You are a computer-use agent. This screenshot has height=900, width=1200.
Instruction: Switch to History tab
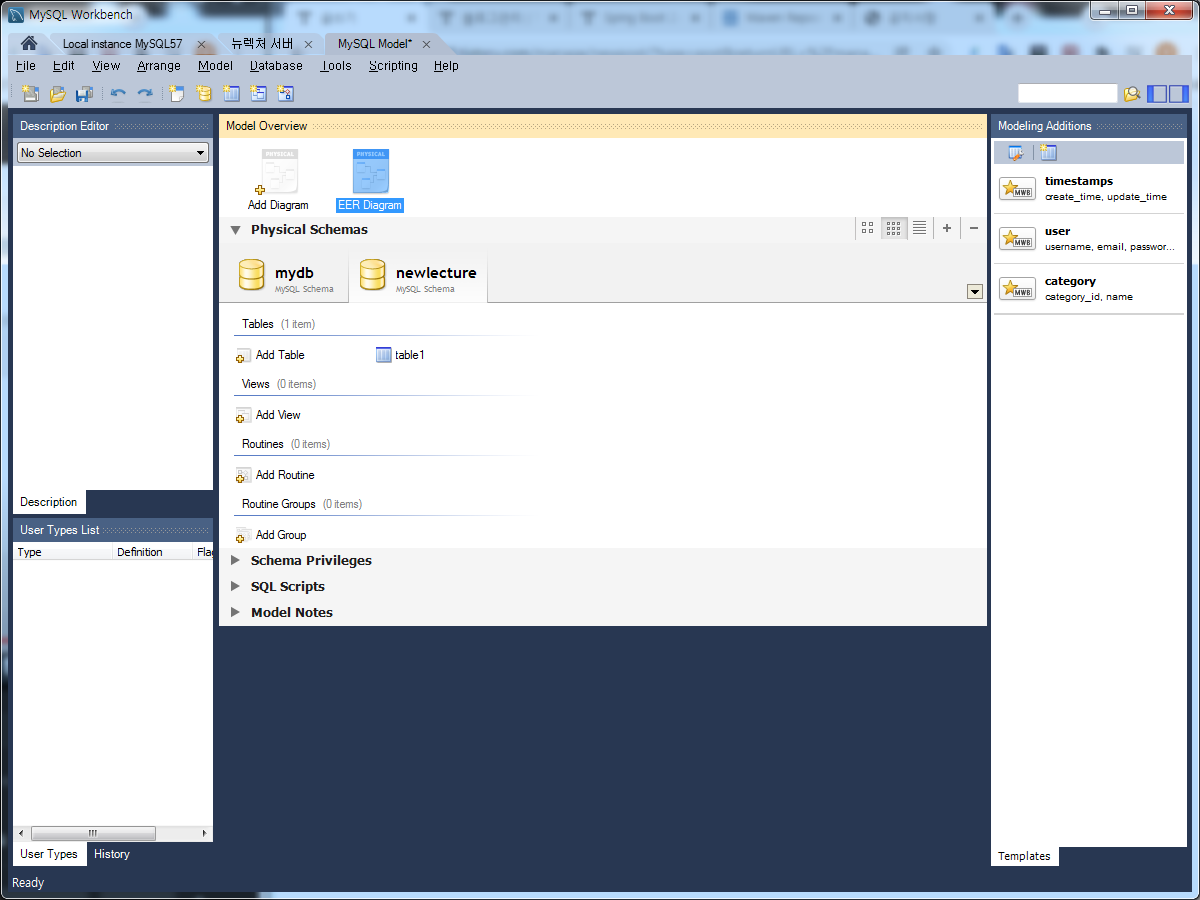coord(112,854)
